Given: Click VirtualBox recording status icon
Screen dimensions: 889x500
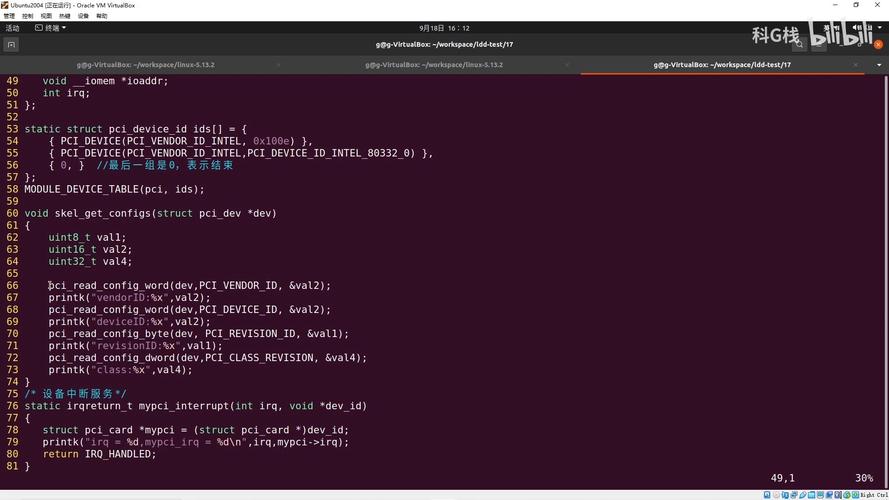Looking at the screenshot, I should (829, 495).
